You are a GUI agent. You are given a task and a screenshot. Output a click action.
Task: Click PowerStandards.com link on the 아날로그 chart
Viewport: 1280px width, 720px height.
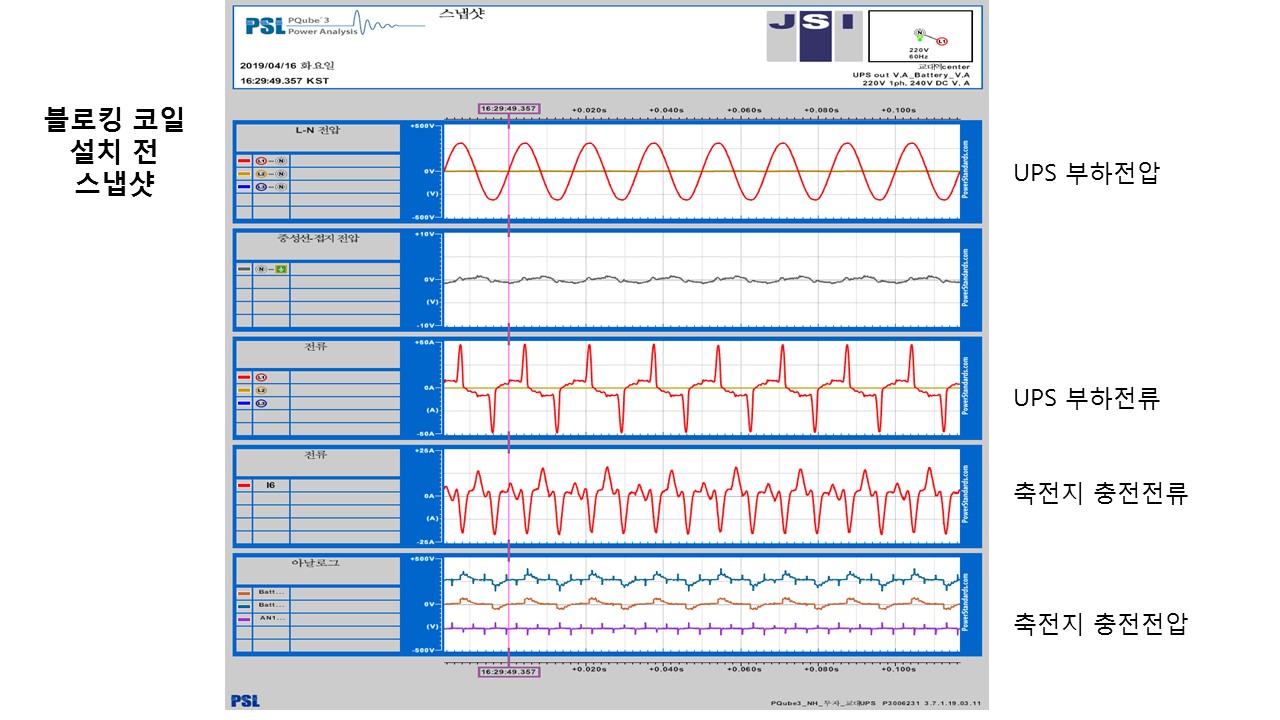click(x=967, y=603)
